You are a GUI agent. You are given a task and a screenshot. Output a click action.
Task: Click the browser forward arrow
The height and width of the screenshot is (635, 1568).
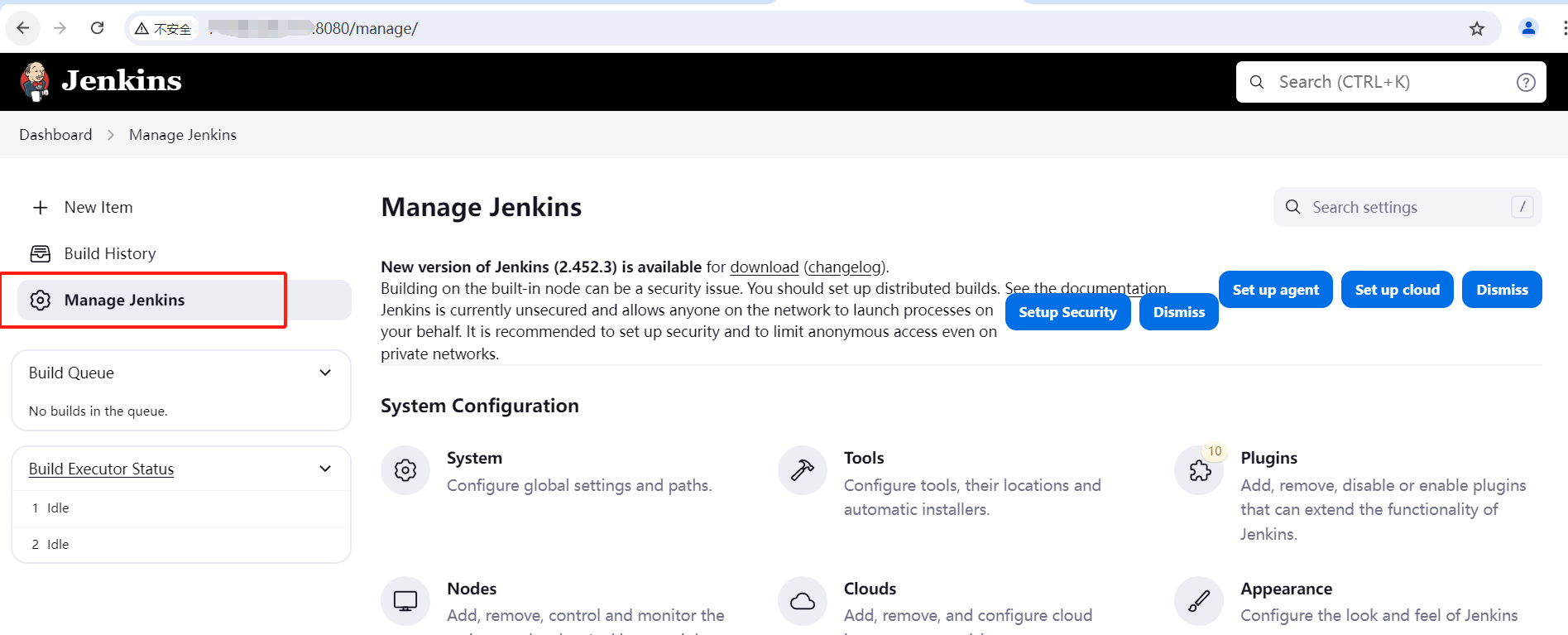(x=60, y=28)
